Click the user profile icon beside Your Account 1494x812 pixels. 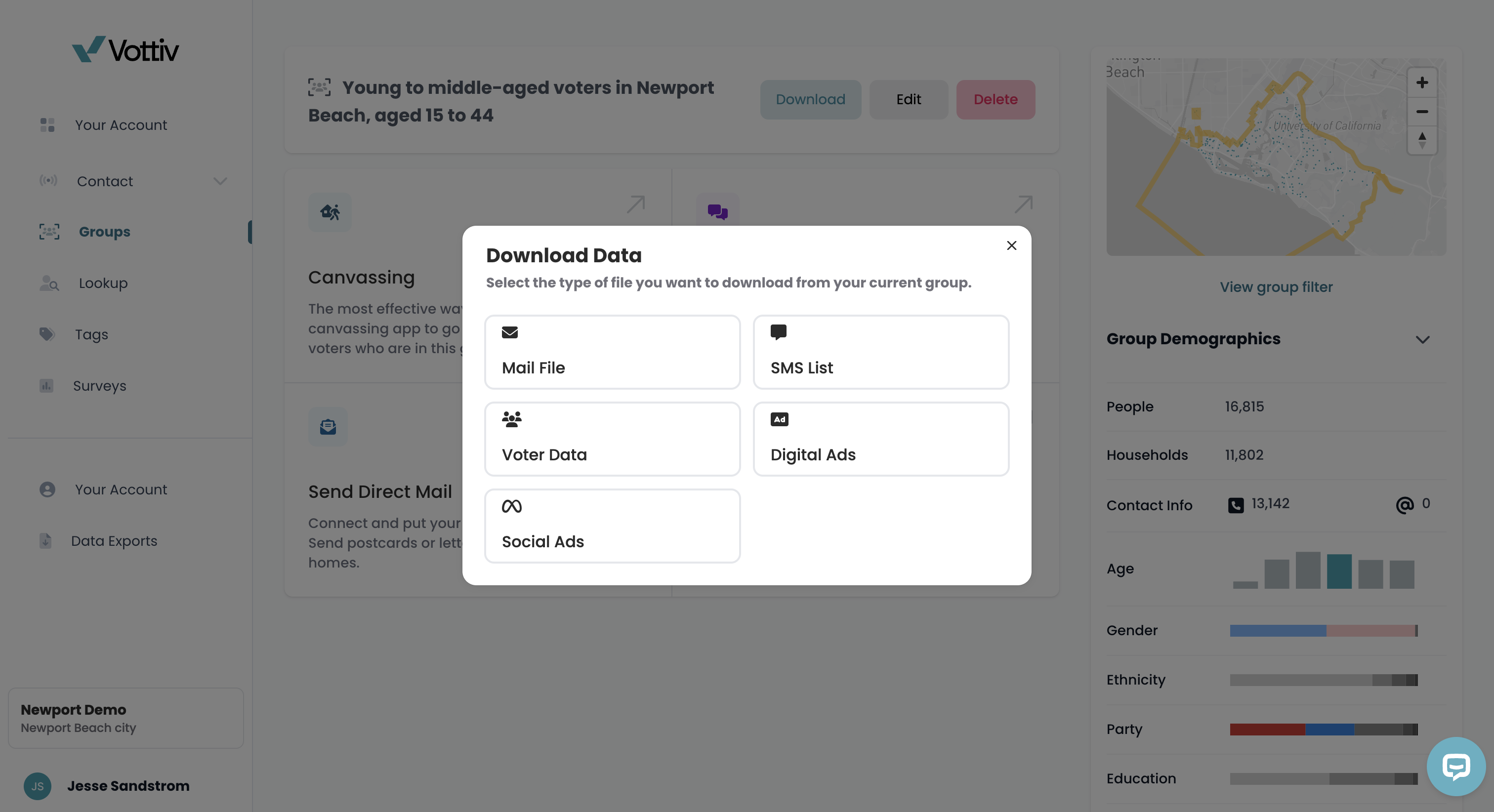(47, 489)
